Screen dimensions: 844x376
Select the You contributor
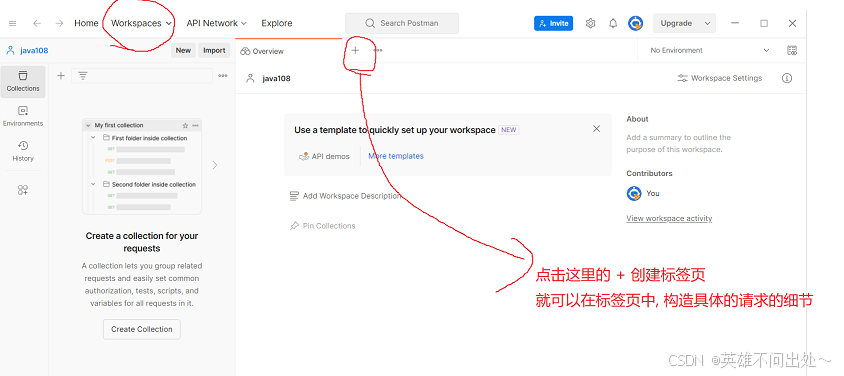[643, 193]
